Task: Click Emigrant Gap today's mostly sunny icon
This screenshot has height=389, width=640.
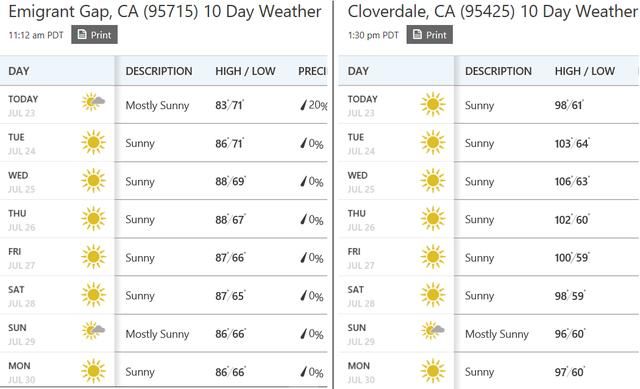Action: coord(93,102)
